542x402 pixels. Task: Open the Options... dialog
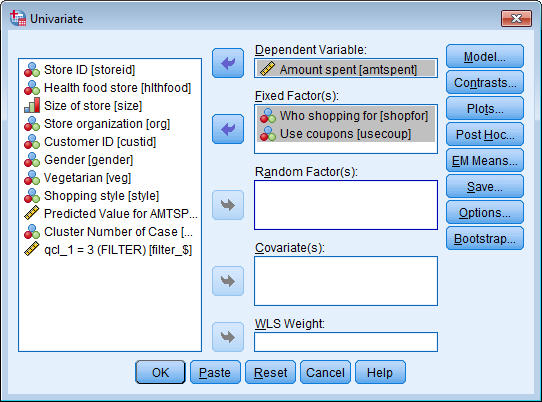pos(485,213)
